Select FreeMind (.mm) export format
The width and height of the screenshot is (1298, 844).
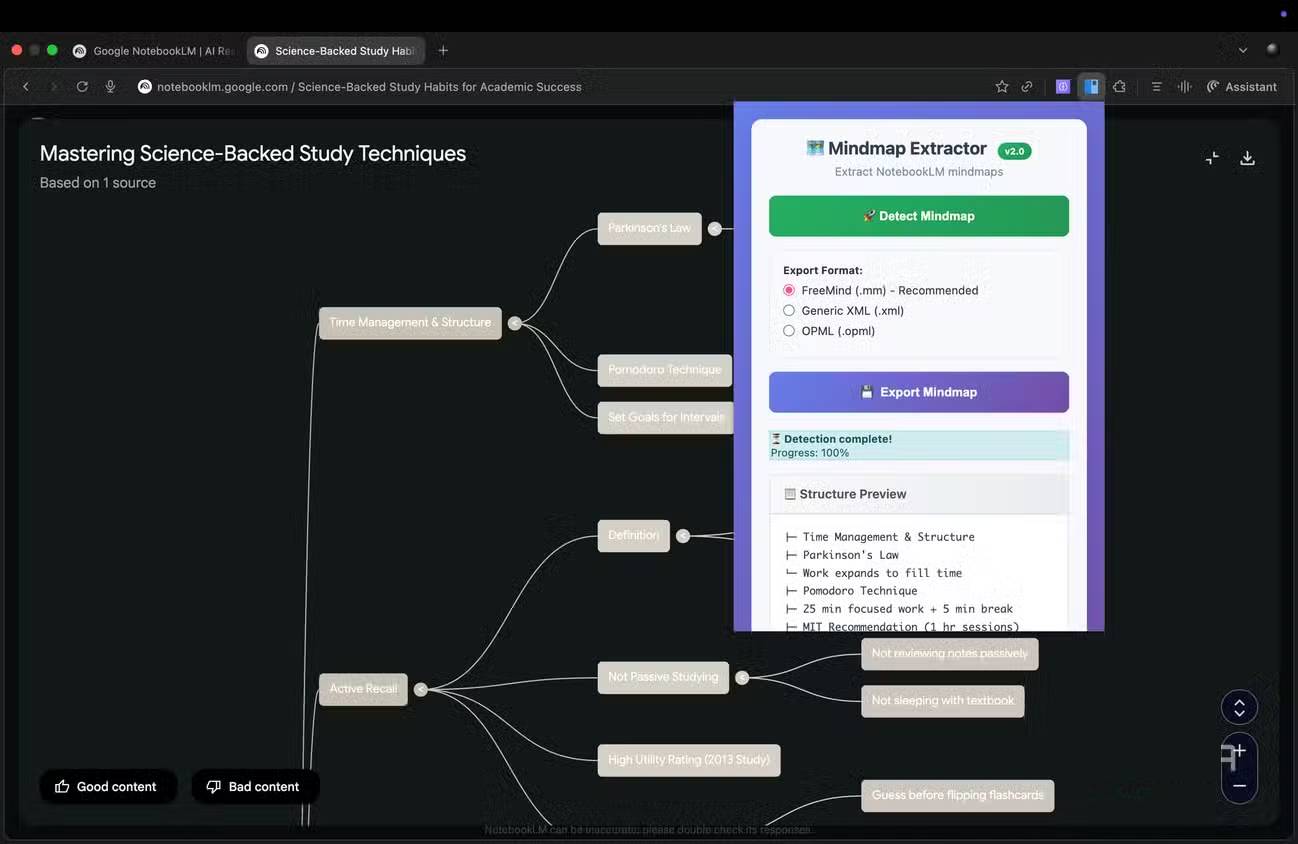point(789,290)
